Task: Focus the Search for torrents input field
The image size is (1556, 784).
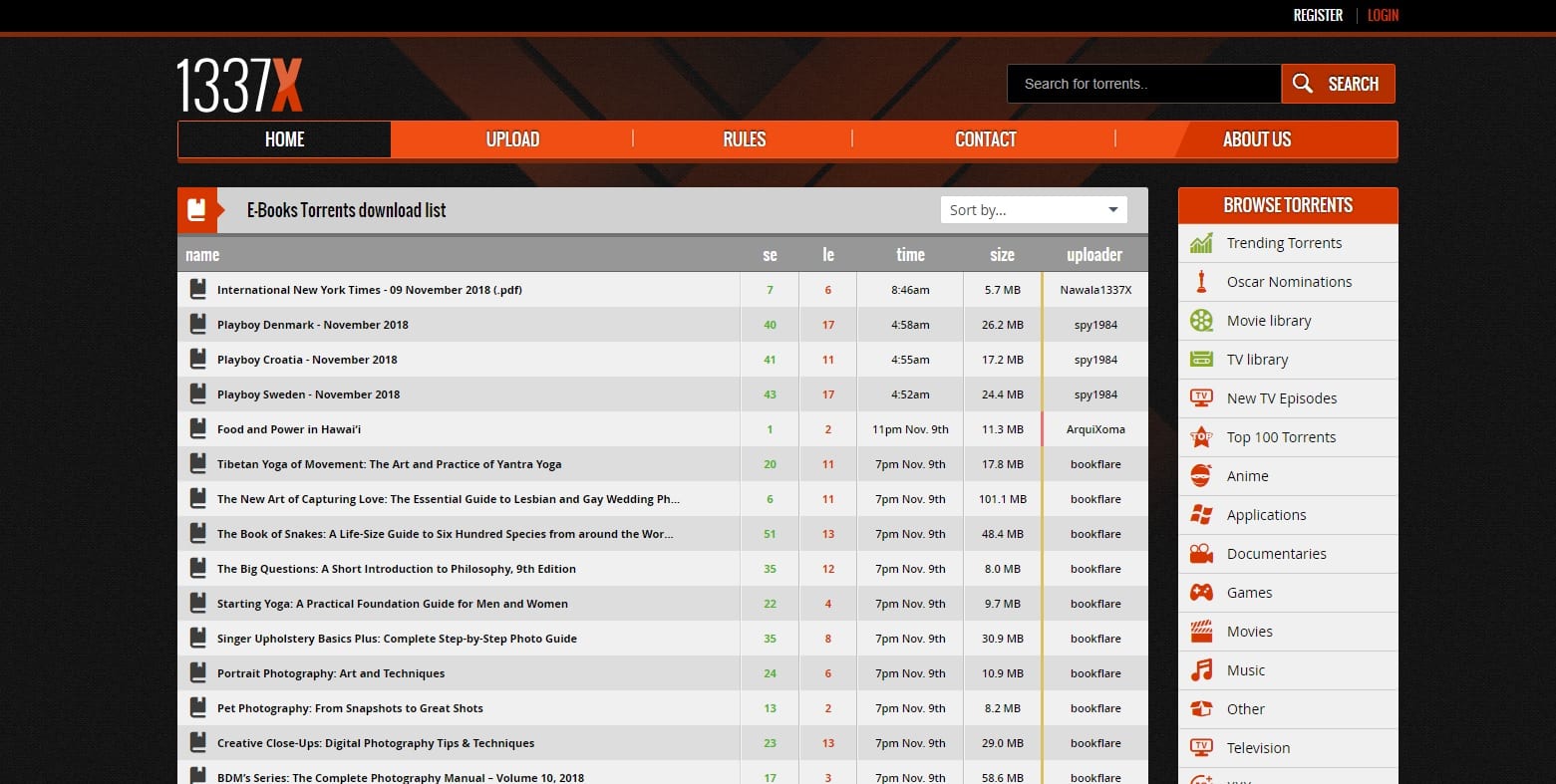Action: [x=1143, y=84]
